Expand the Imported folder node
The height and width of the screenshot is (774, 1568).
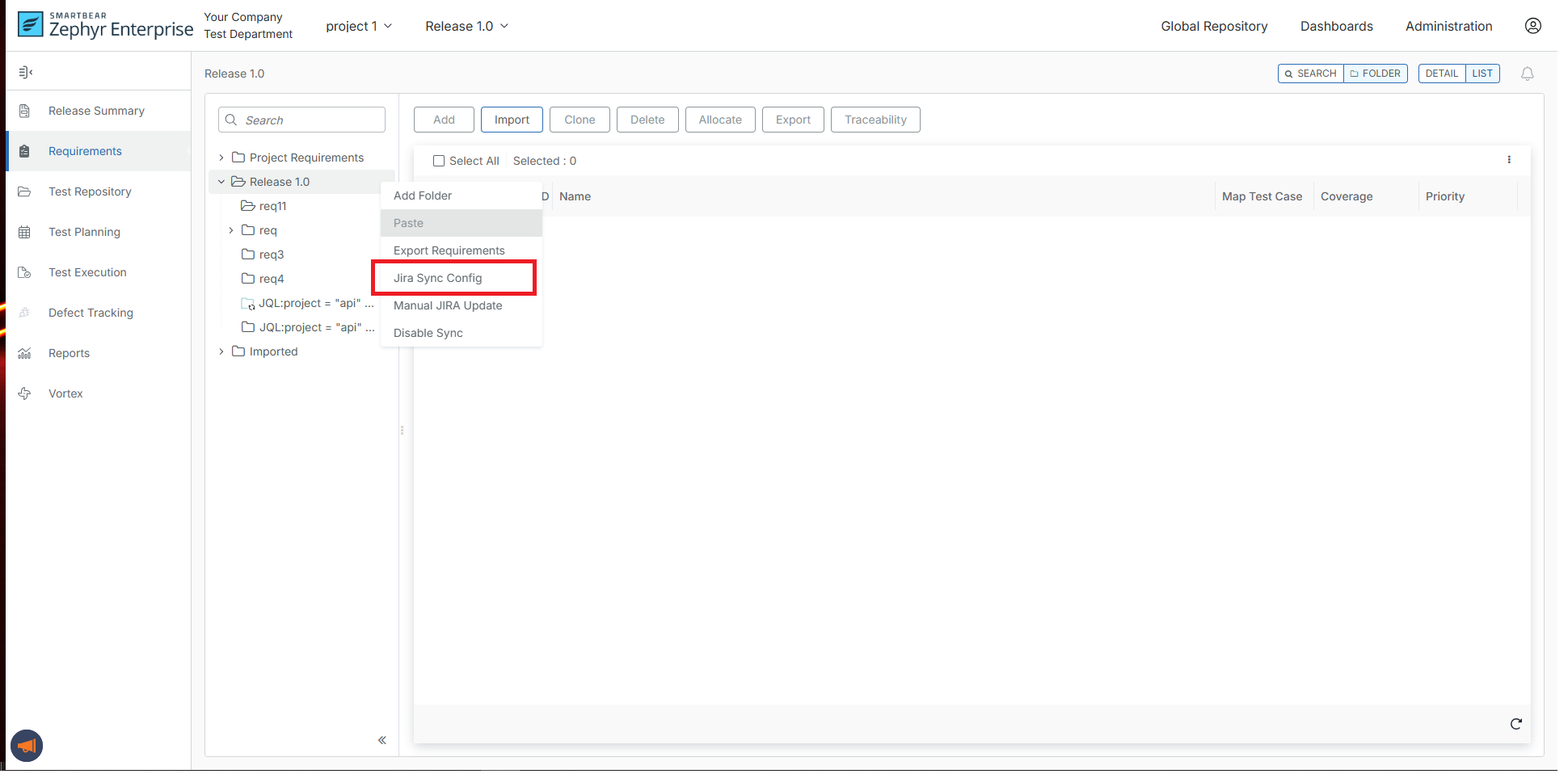pyautogui.click(x=221, y=351)
